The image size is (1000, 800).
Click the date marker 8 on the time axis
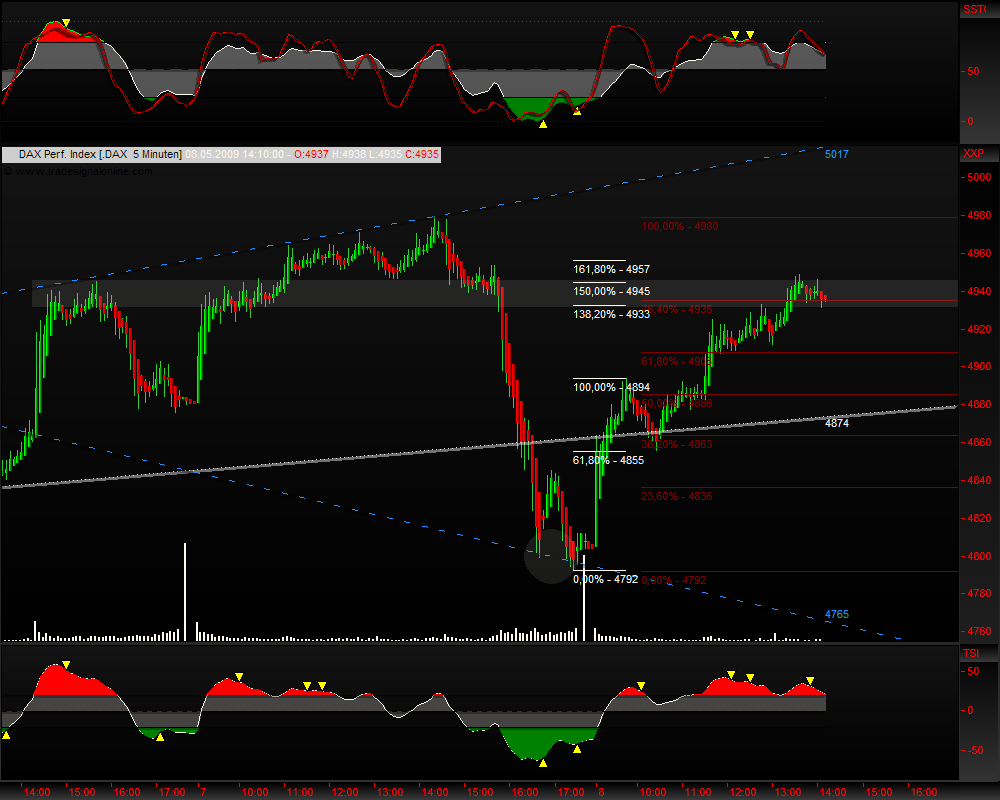click(601, 792)
